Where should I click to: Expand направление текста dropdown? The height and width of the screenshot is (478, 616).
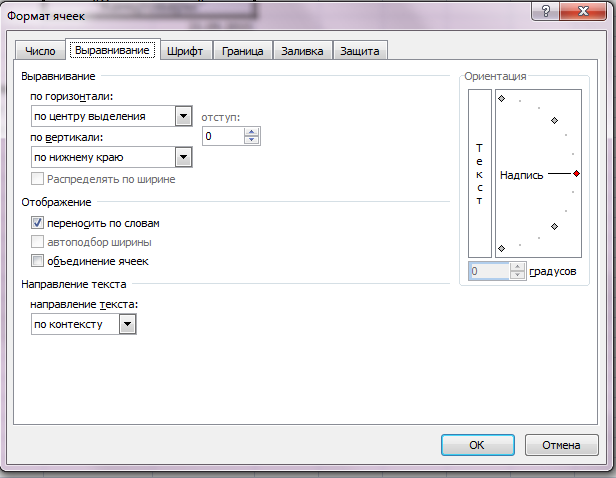pyautogui.click(x=84, y=324)
